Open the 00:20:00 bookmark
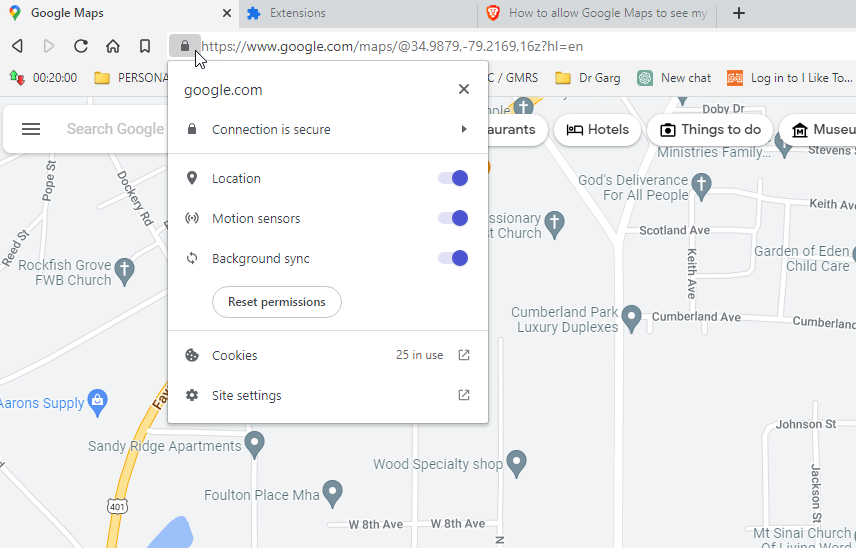856x548 pixels. click(x=43, y=78)
